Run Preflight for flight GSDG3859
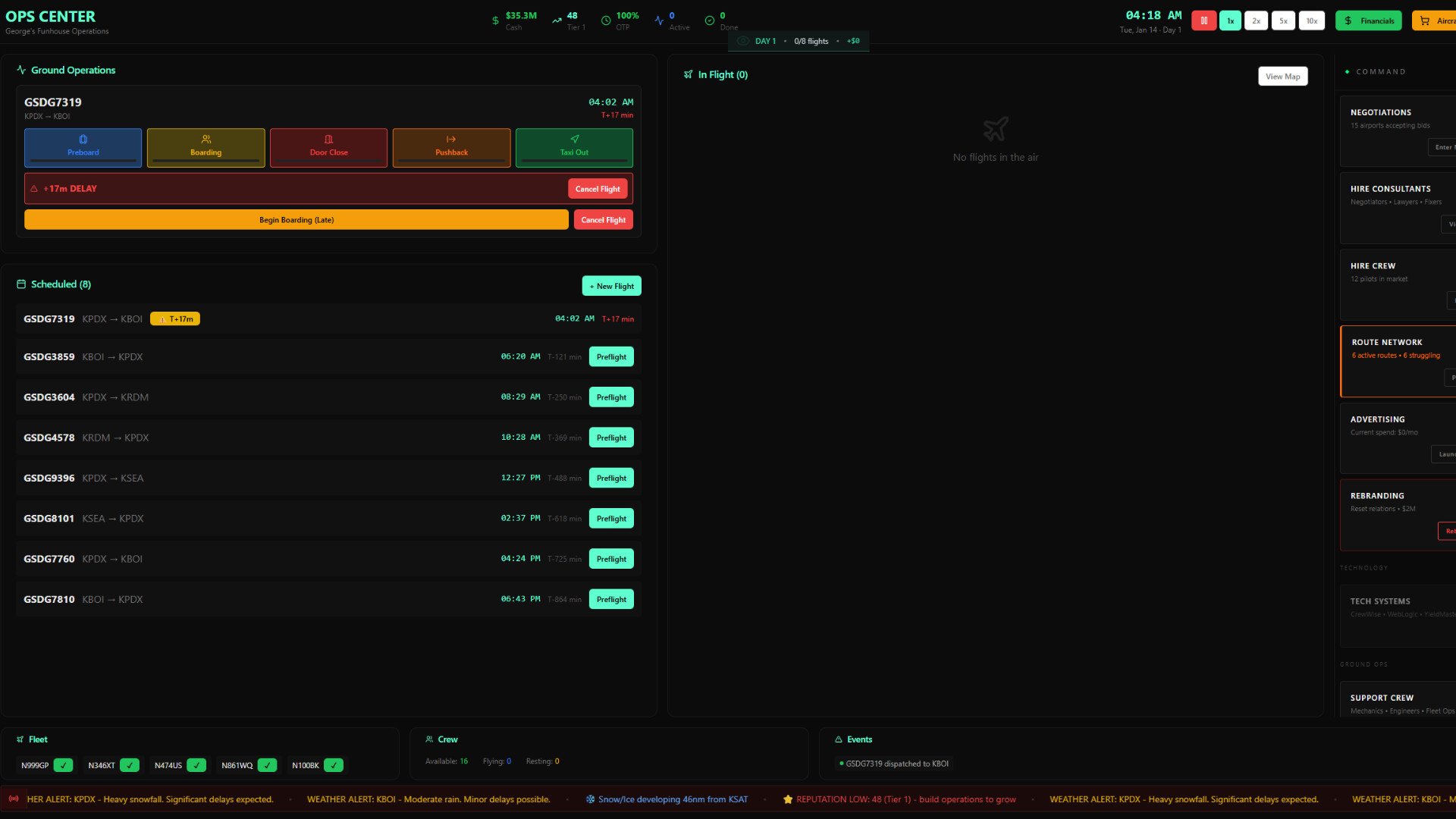This screenshot has height=819, width=1456. [611, 356]
